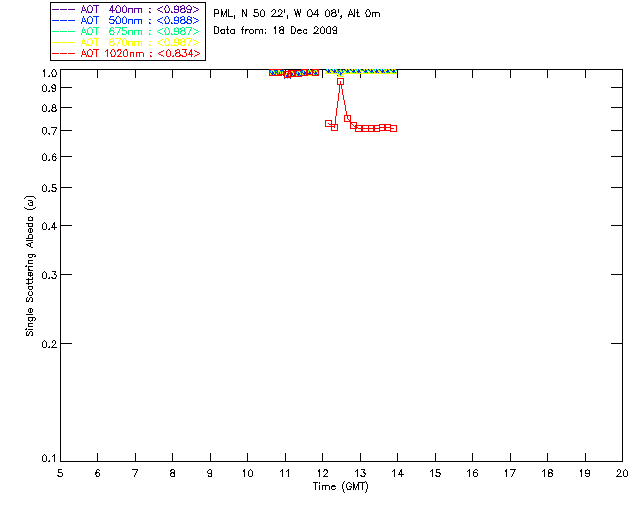Click the AOT 400nm purple legend entry
The image size is (640, 512).
(126, 9)
